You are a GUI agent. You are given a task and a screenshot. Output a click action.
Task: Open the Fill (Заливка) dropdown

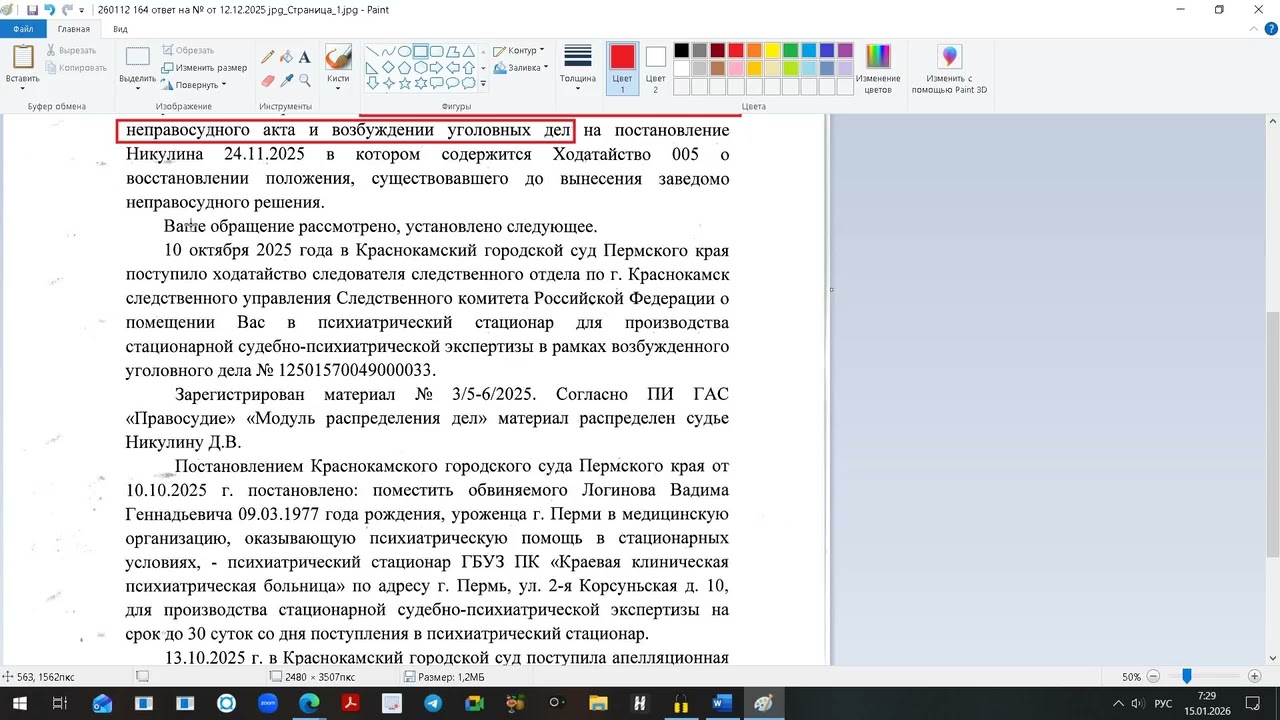(x=521, y=67)
